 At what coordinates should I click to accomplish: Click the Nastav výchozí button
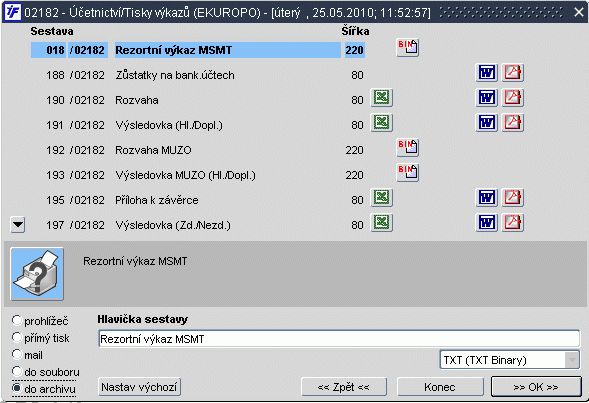click(139, 387)
